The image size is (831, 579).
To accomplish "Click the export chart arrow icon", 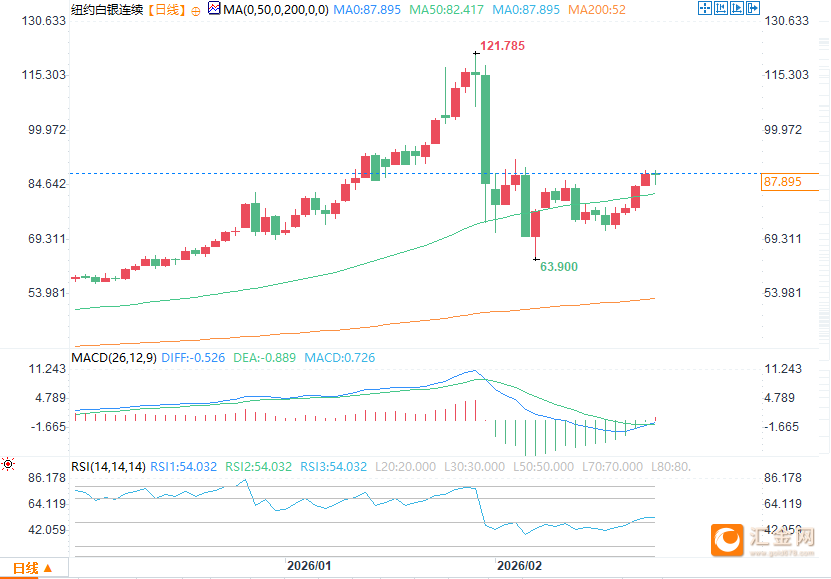I will (x=753, y=8).
